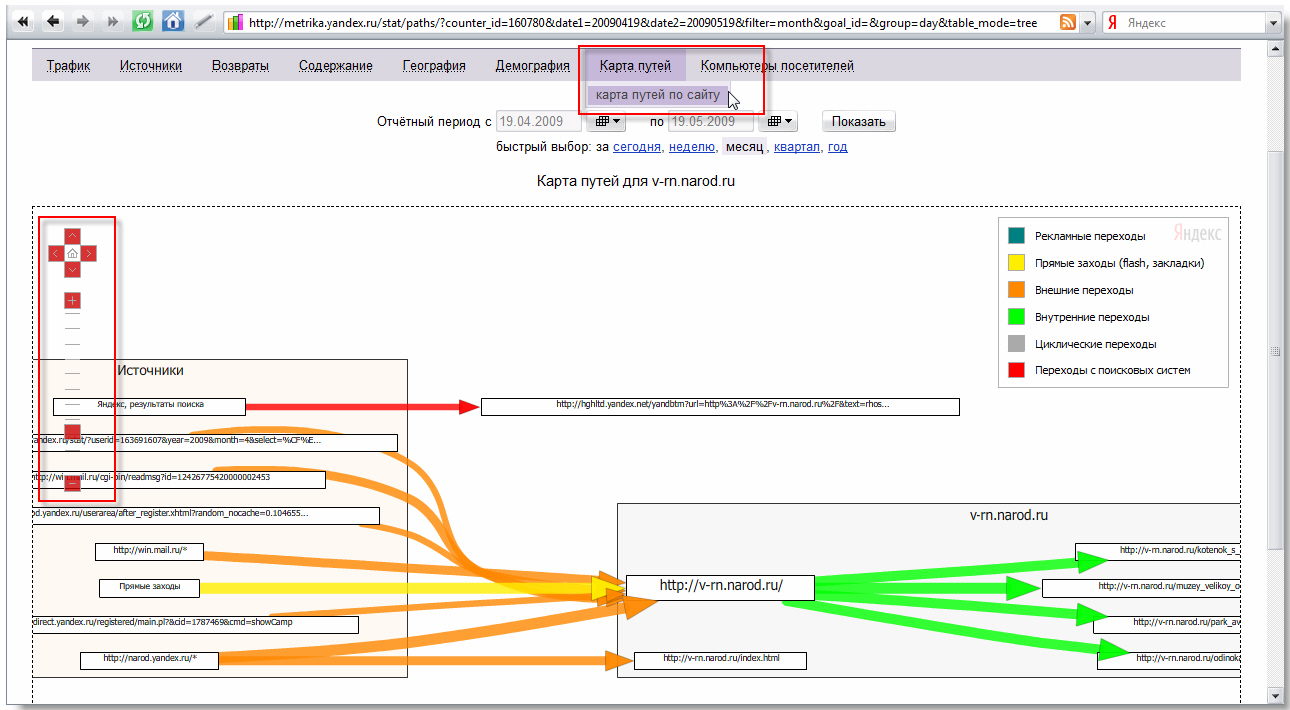Image resolution: width=1290 pixels, height=710 pixels.
Task: Open the Источники menu
Action: click(x=151, y=66)
